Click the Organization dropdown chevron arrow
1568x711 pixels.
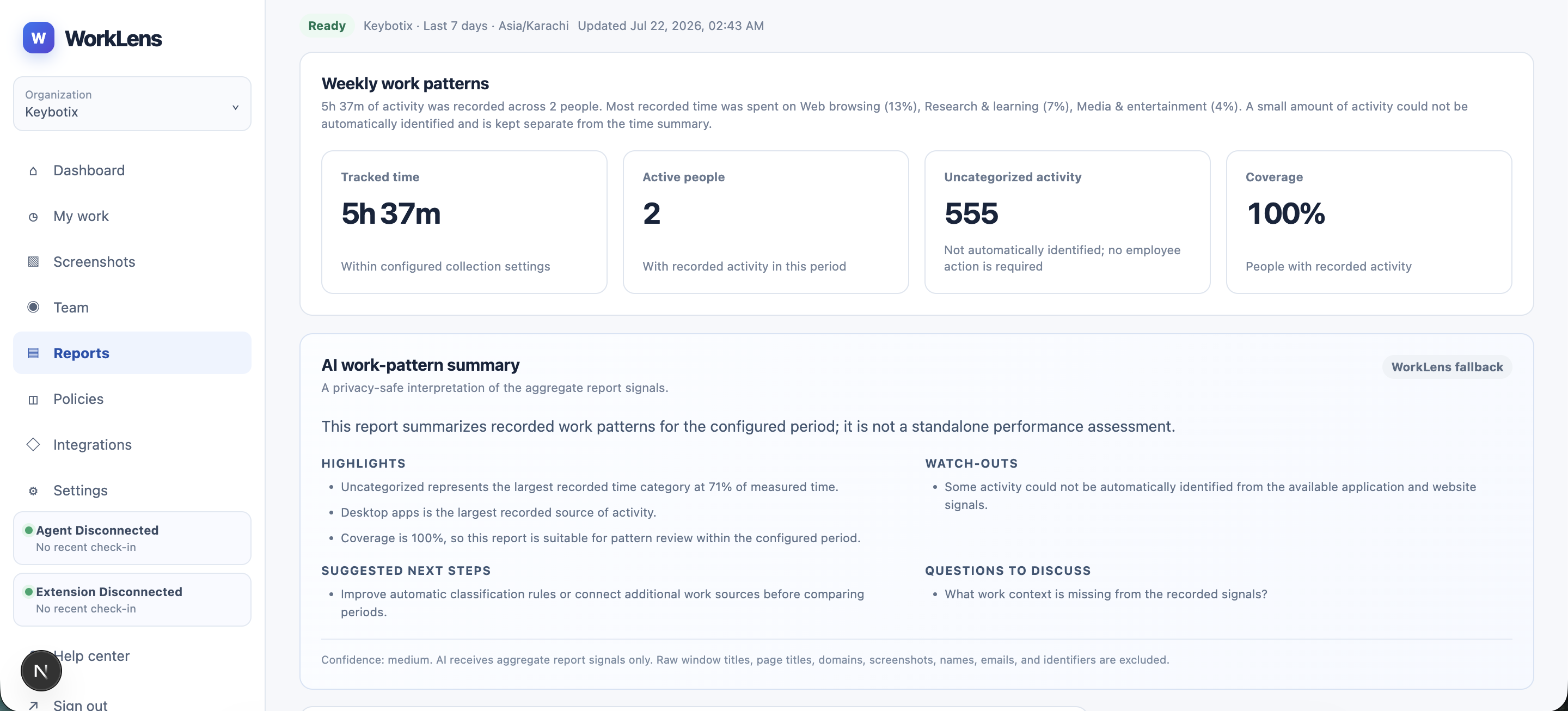coord(236,108)
